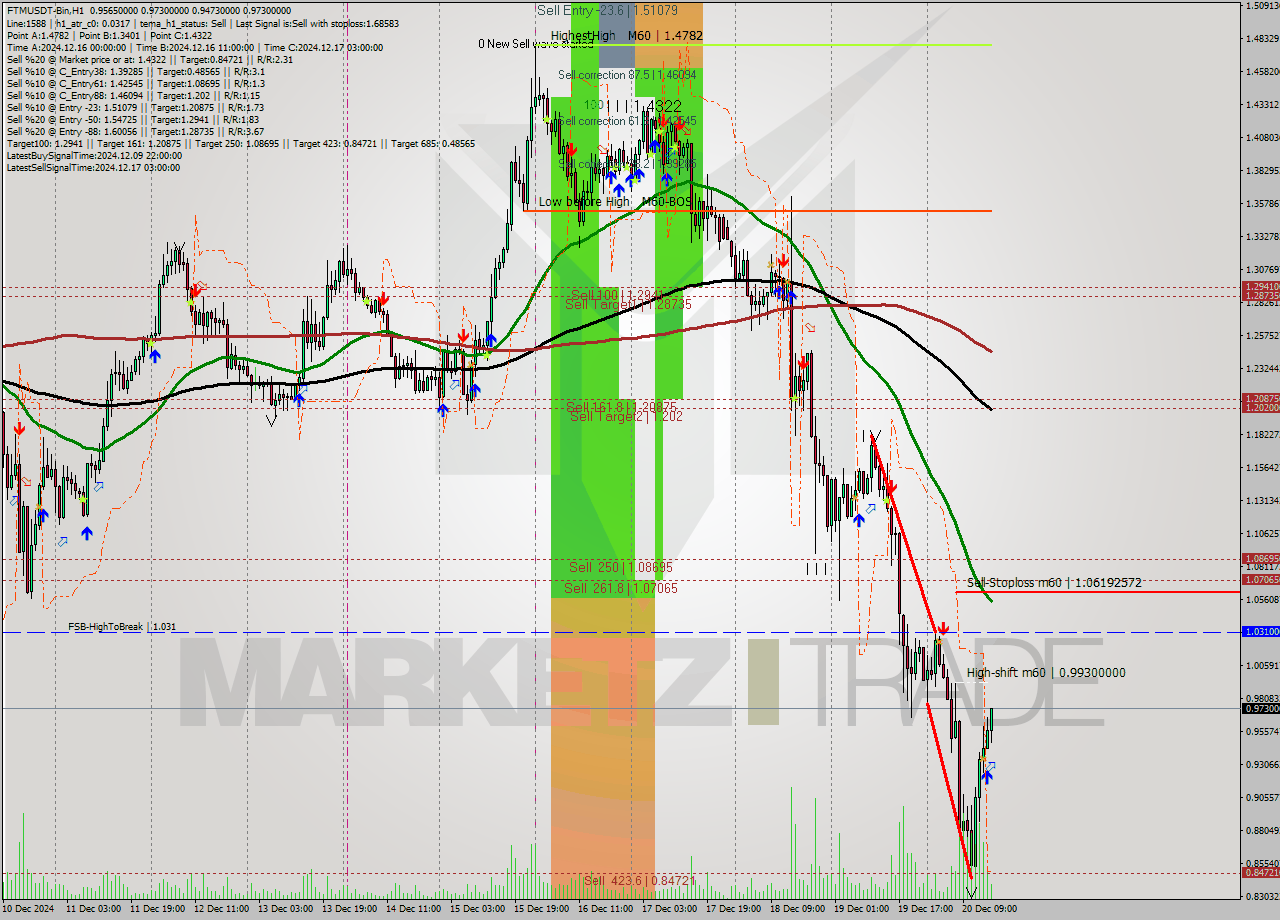This screenshot has width=1280, height=920.
Task: Click the red 0.84721 price tag
Action: click(1260, 872)
